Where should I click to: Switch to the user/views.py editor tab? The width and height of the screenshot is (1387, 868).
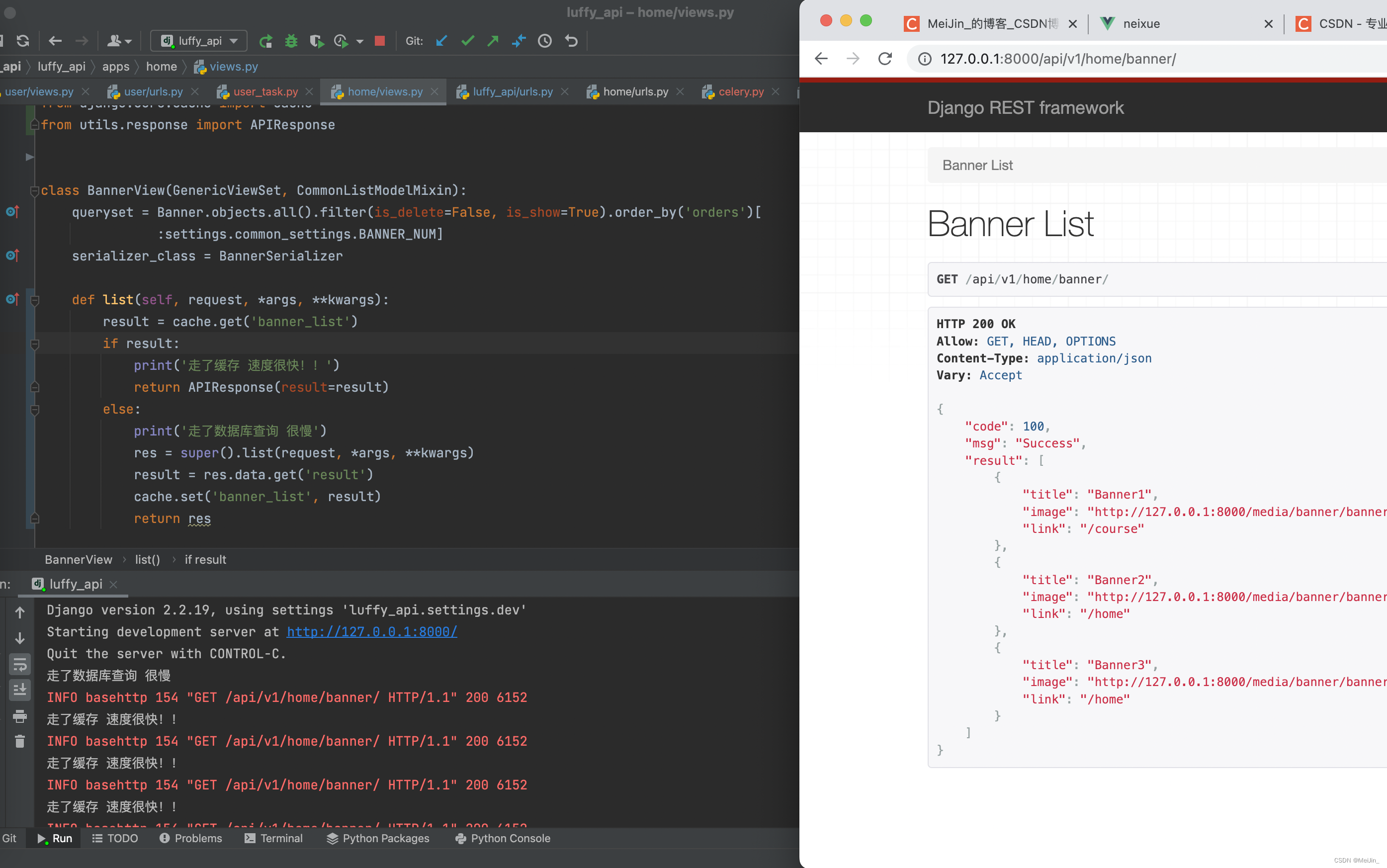(39, 92)
